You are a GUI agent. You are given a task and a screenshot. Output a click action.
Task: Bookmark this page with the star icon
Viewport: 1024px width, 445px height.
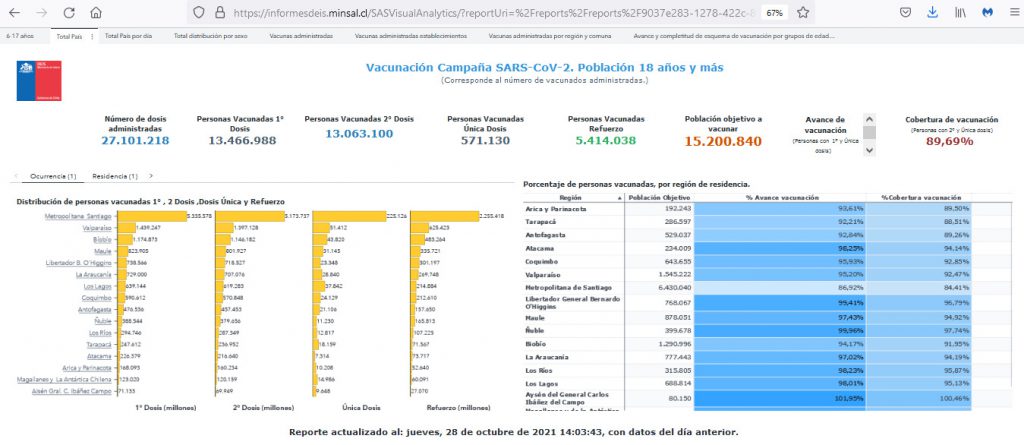(803, 12)
